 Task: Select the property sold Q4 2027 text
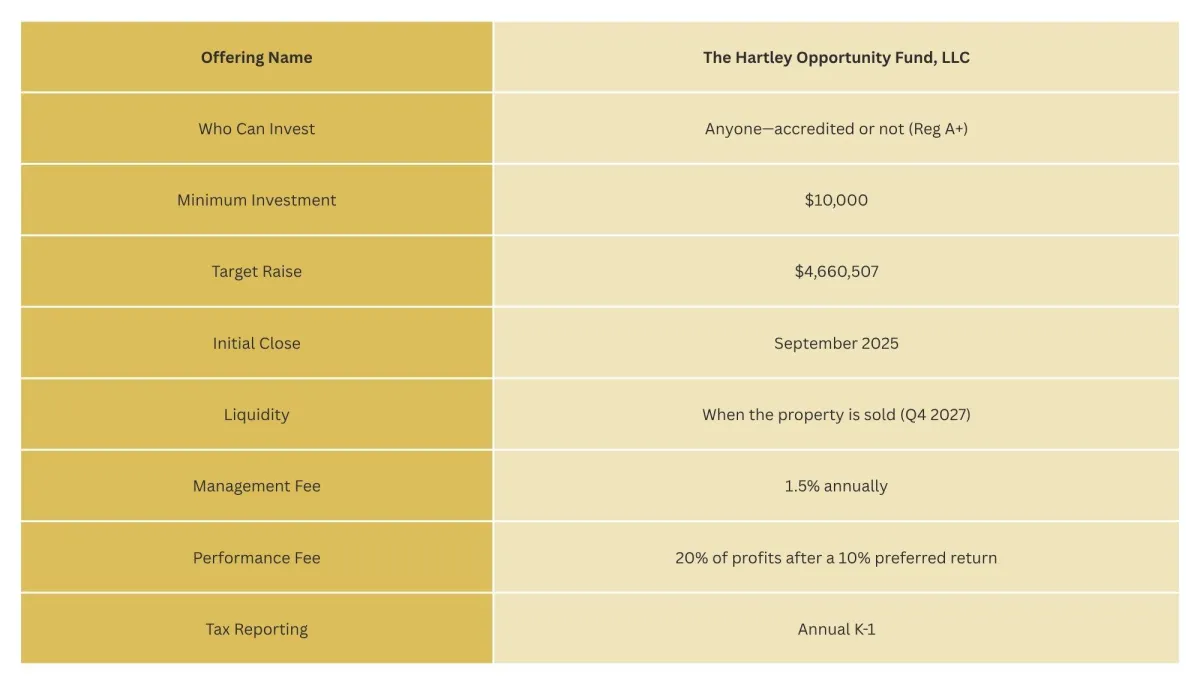click(836, 414)
